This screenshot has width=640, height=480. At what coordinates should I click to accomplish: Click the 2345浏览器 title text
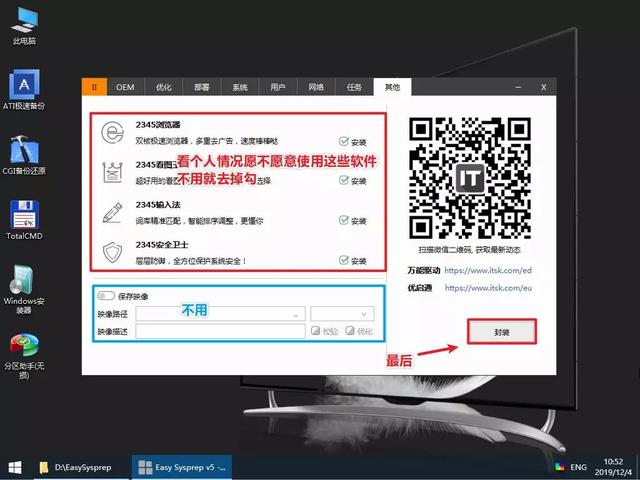point(158,124)
